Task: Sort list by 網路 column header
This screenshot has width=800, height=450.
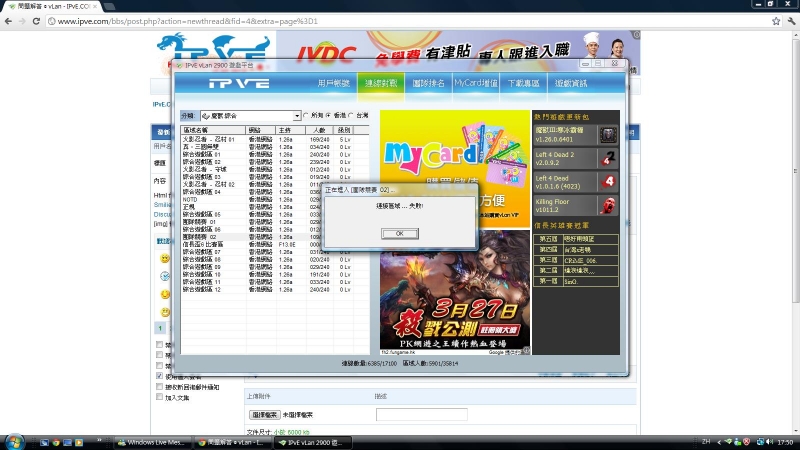Action: pos(260,130)
